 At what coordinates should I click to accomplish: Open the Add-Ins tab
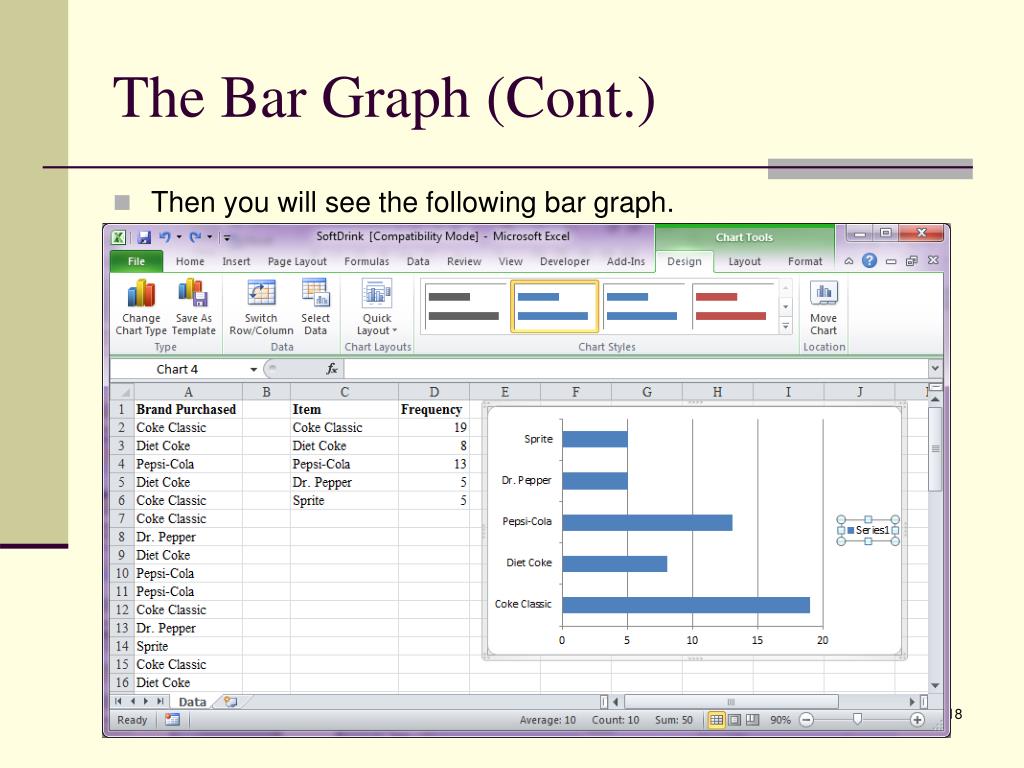coord(626,261)
